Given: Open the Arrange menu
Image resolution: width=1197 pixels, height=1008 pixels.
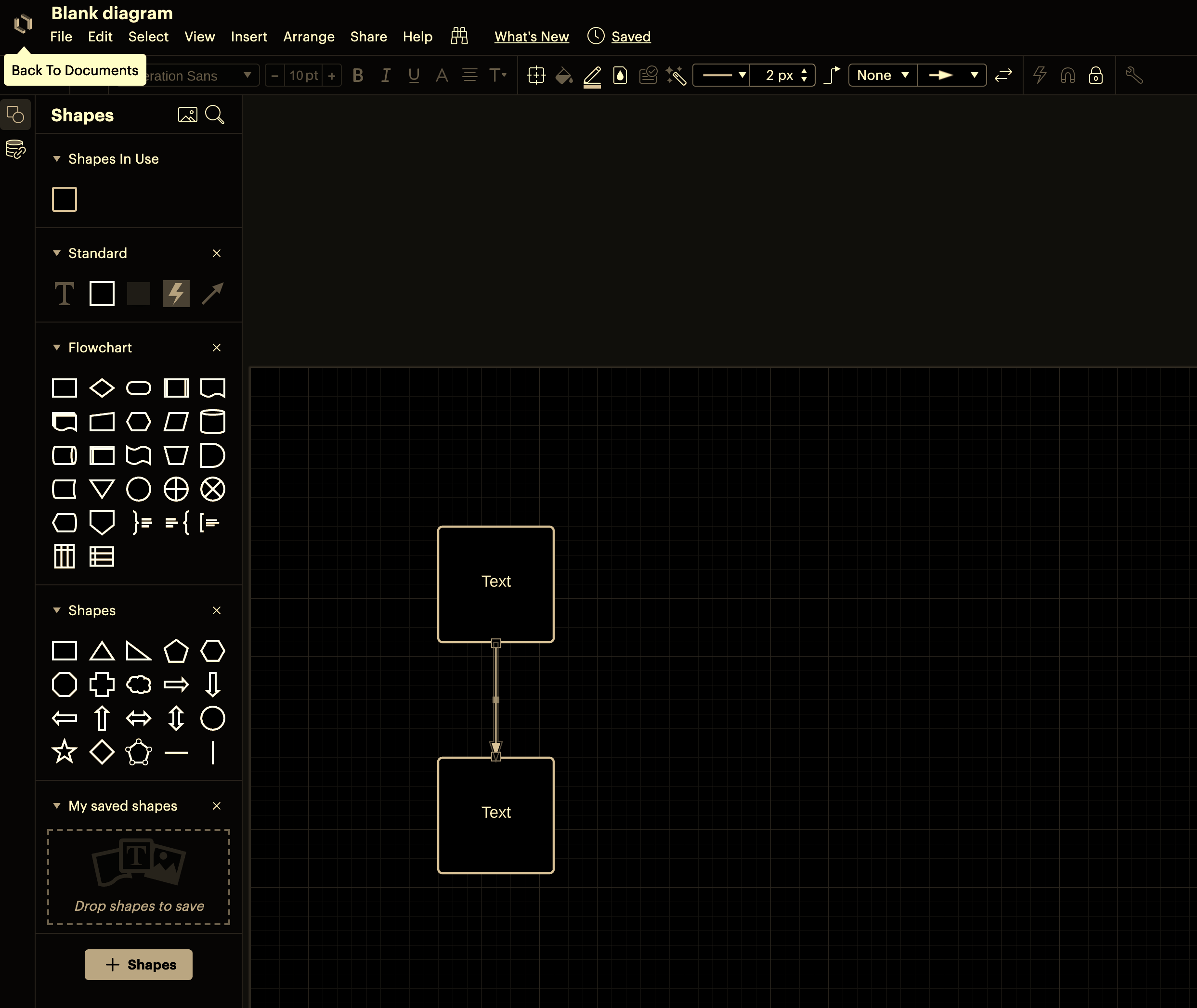Looking at the screenshot, I should coord(309,36).
